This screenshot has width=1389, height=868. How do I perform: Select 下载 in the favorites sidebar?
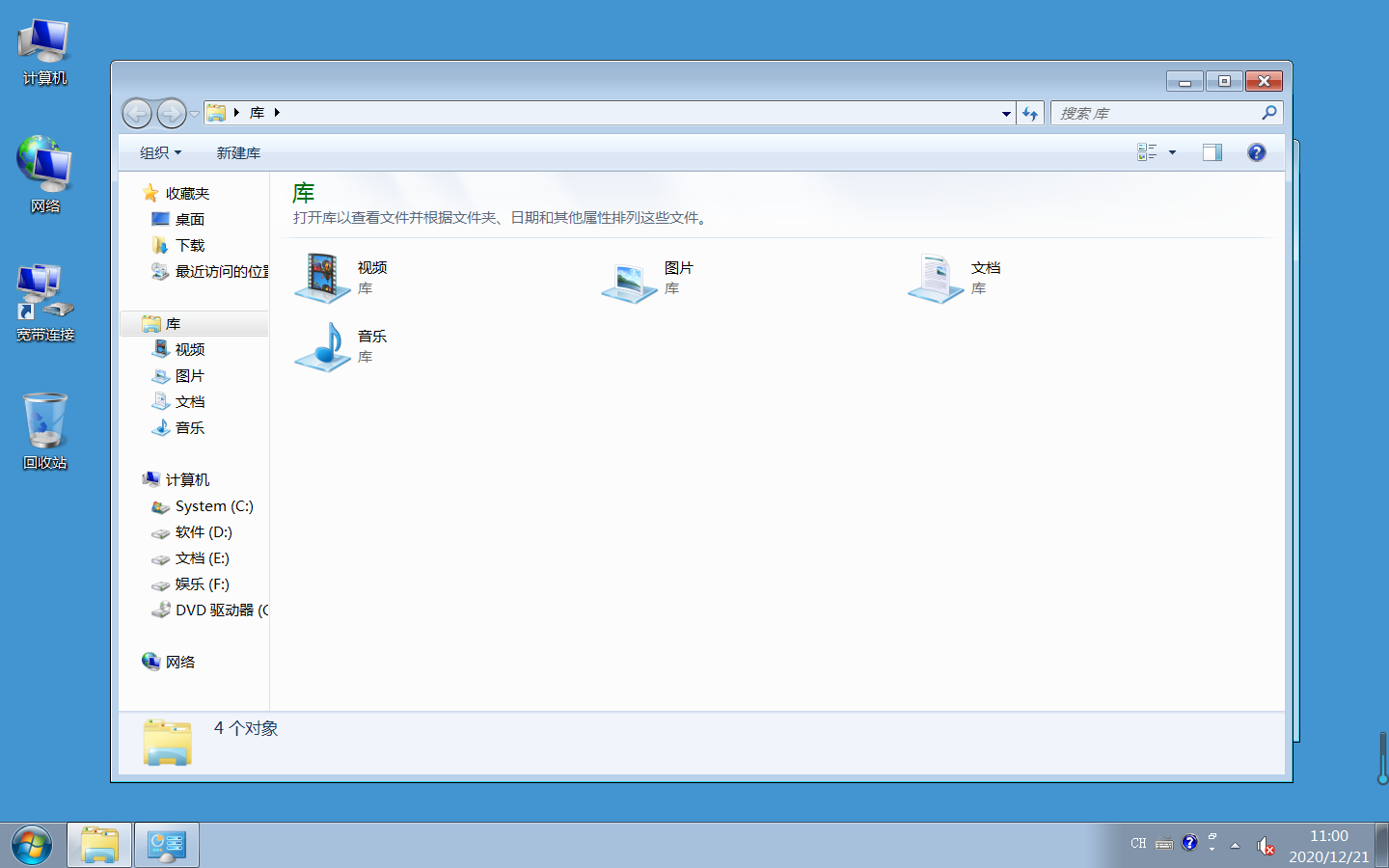[x=189, y=245]
